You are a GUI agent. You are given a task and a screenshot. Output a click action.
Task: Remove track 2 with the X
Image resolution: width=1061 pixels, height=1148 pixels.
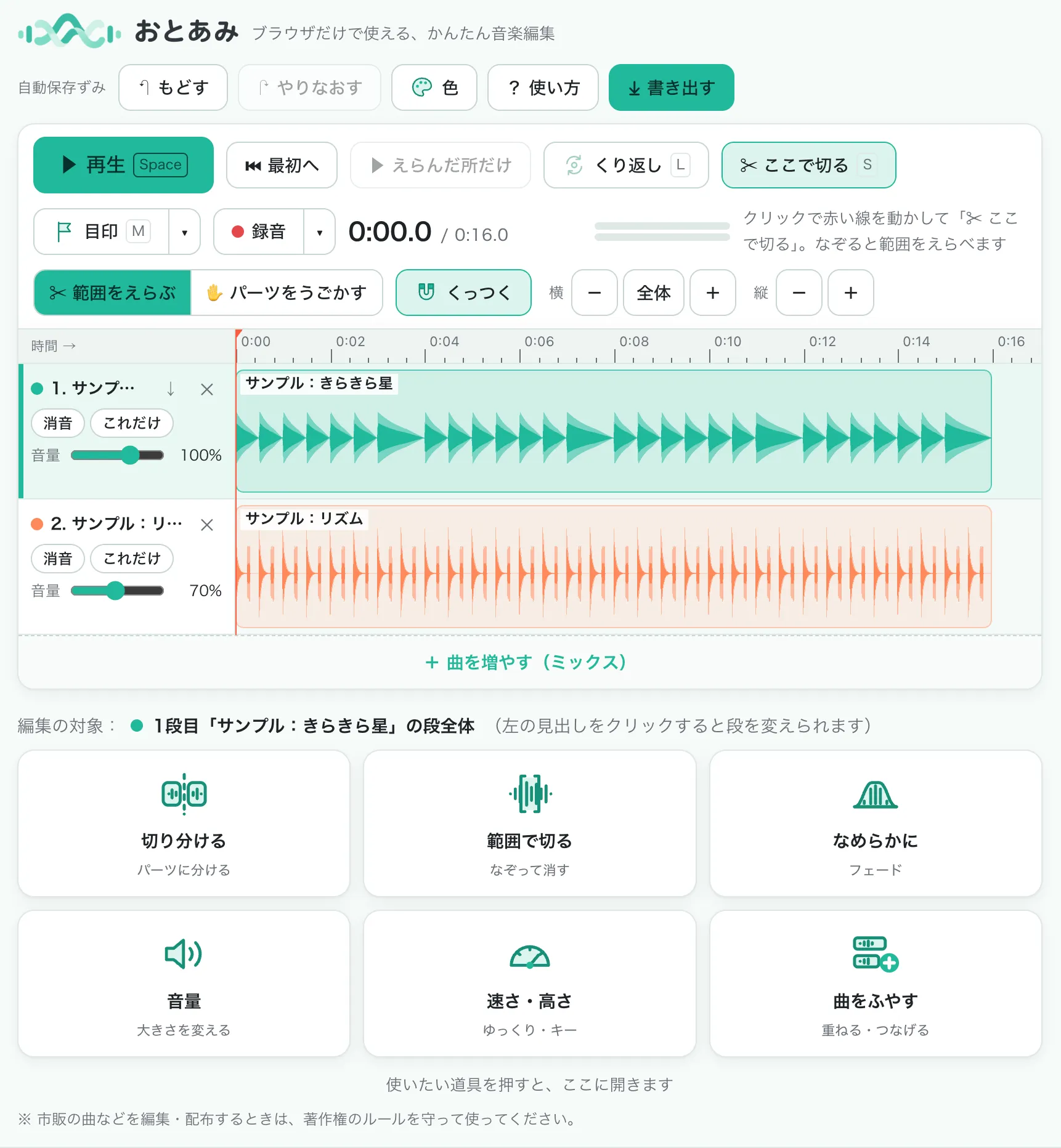pyautogui.click(x=207, y=525)
